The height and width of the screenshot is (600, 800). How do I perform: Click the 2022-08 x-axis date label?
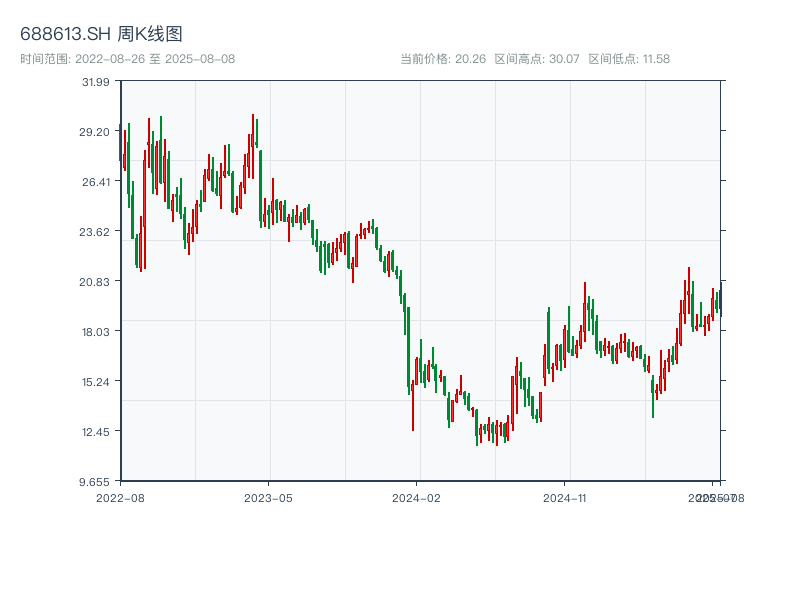pyautogui.click(x=120, y=497)
